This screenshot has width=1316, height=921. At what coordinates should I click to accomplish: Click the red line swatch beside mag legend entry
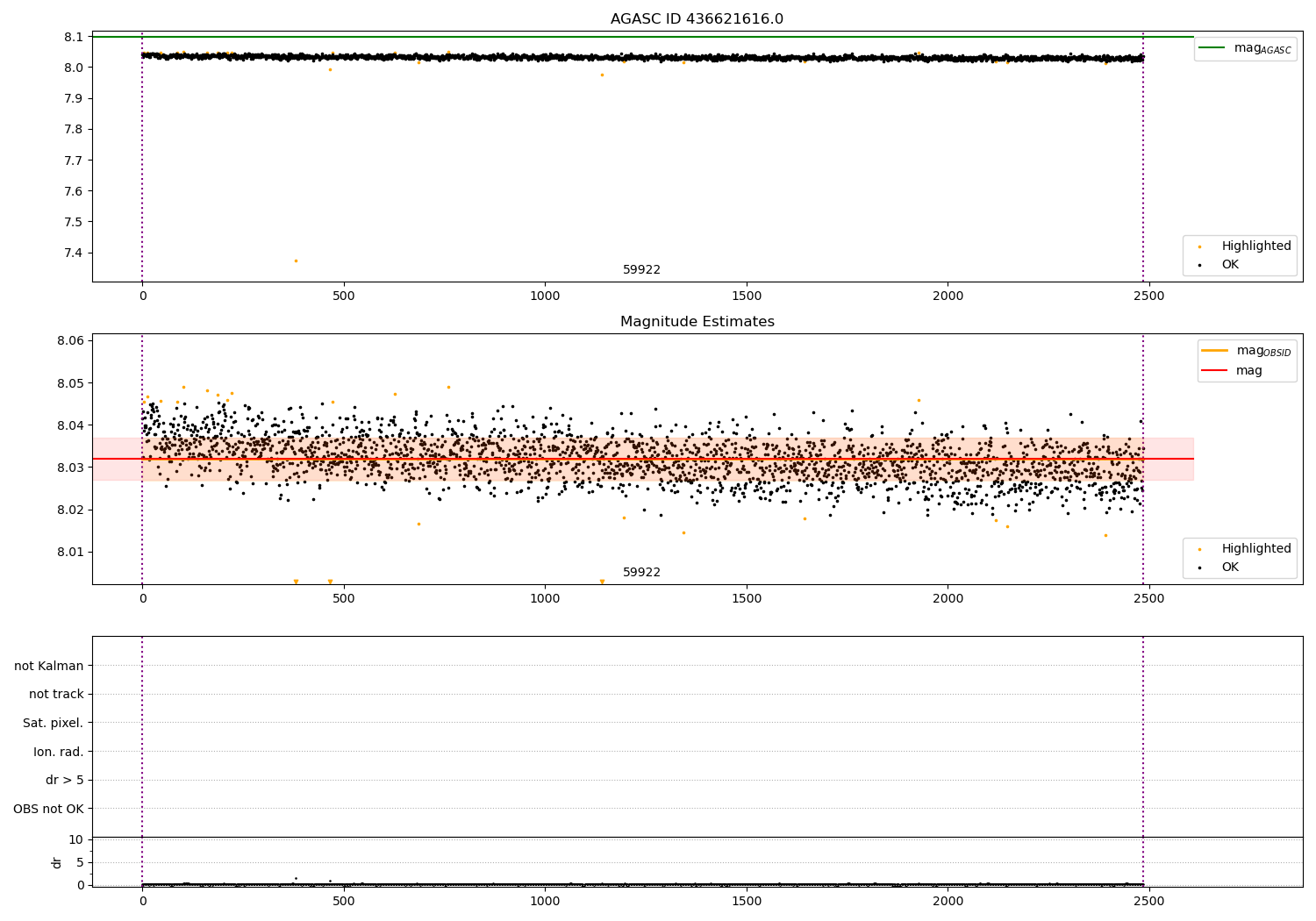click(1214, 371)
